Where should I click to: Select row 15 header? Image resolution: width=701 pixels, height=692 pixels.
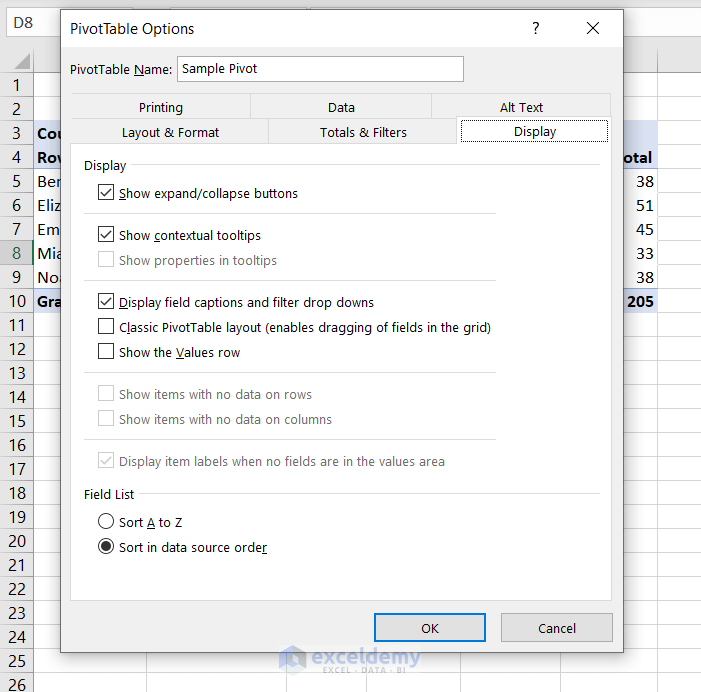(16, 420)
